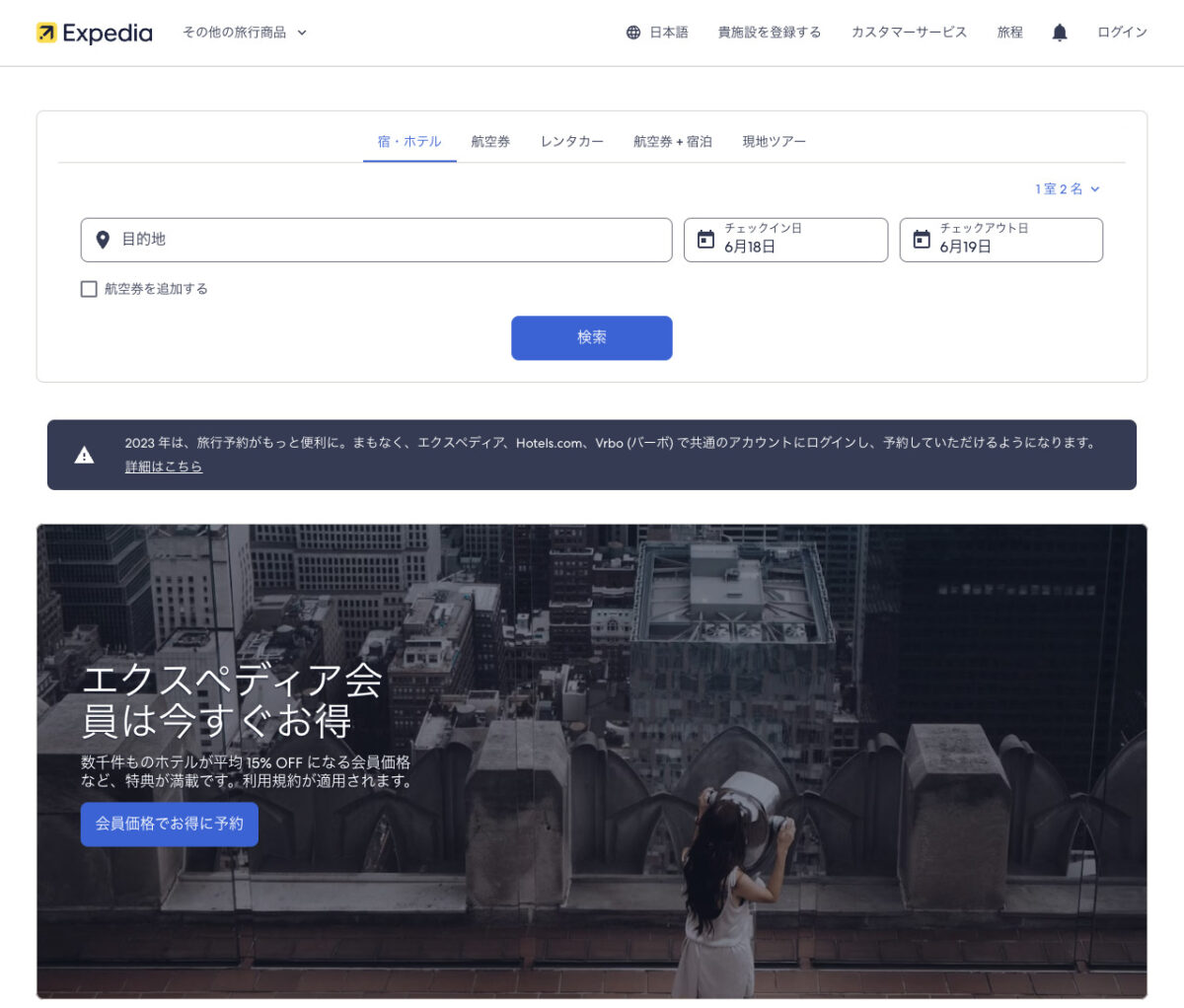Open notifications via the bell icon
The height and width of the screenshot is (1008, 1184).
1059,32
